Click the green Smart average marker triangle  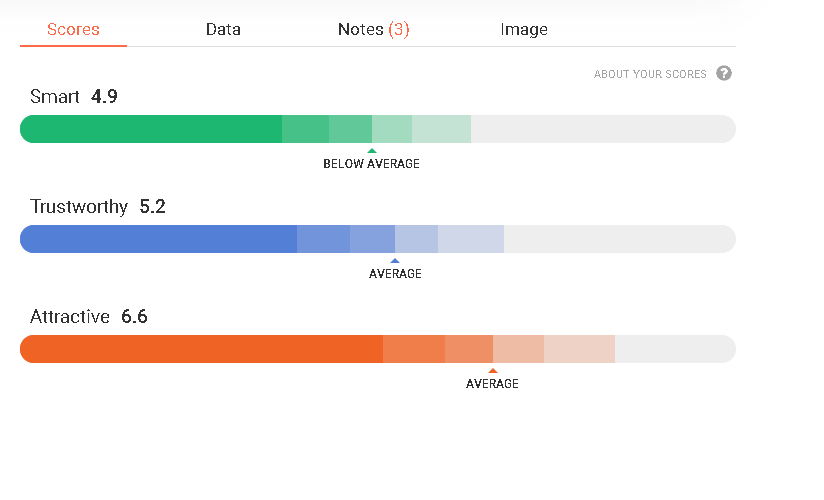coord(372,151)
